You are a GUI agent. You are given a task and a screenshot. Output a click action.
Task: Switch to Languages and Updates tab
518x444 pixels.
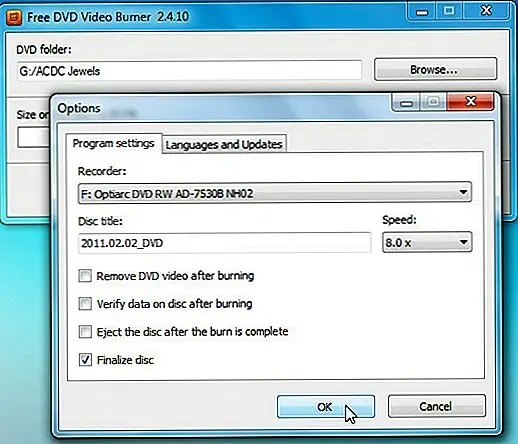(224, 144)
